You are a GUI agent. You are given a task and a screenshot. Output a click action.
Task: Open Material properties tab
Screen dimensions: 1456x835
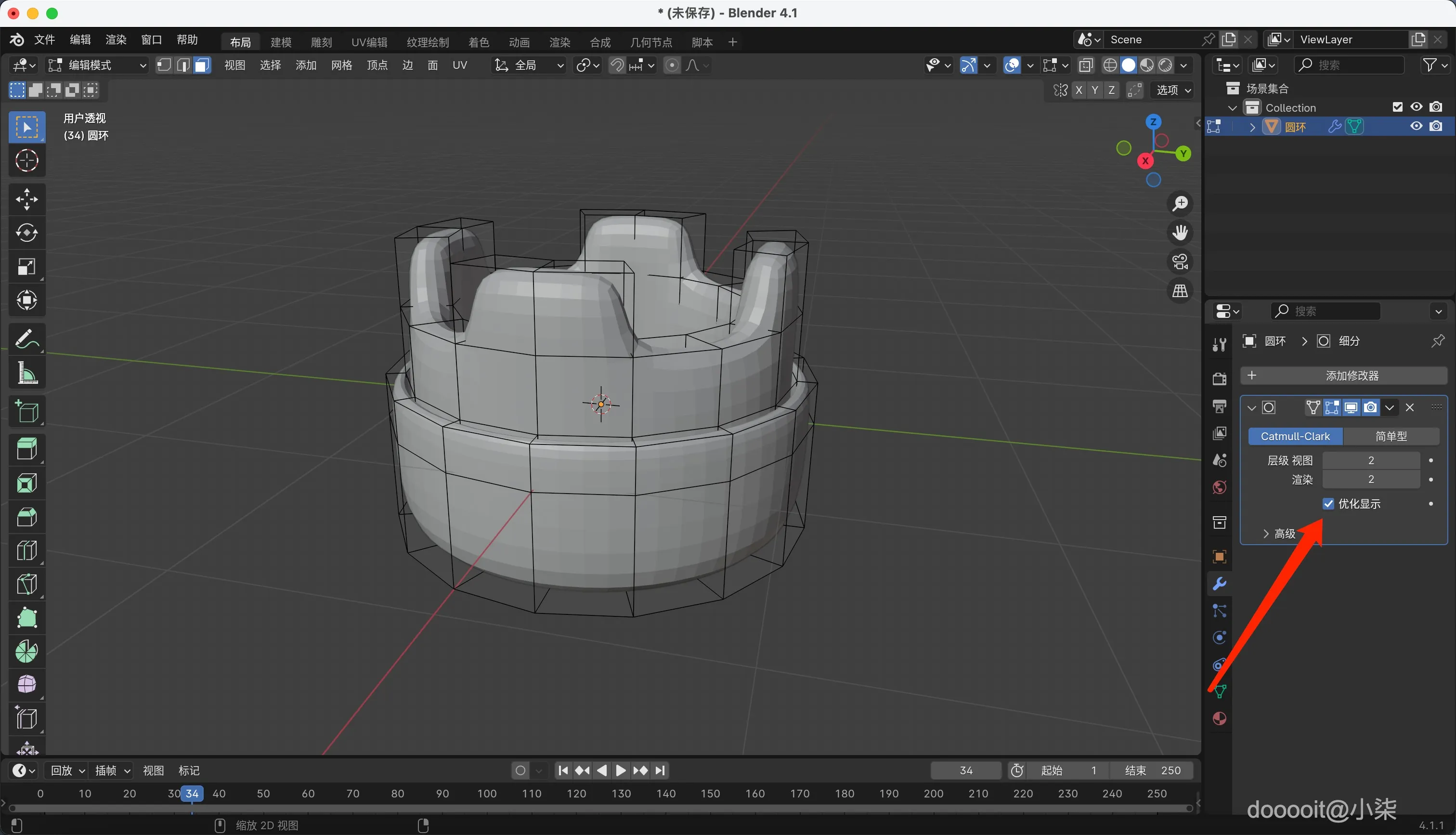1219,718
